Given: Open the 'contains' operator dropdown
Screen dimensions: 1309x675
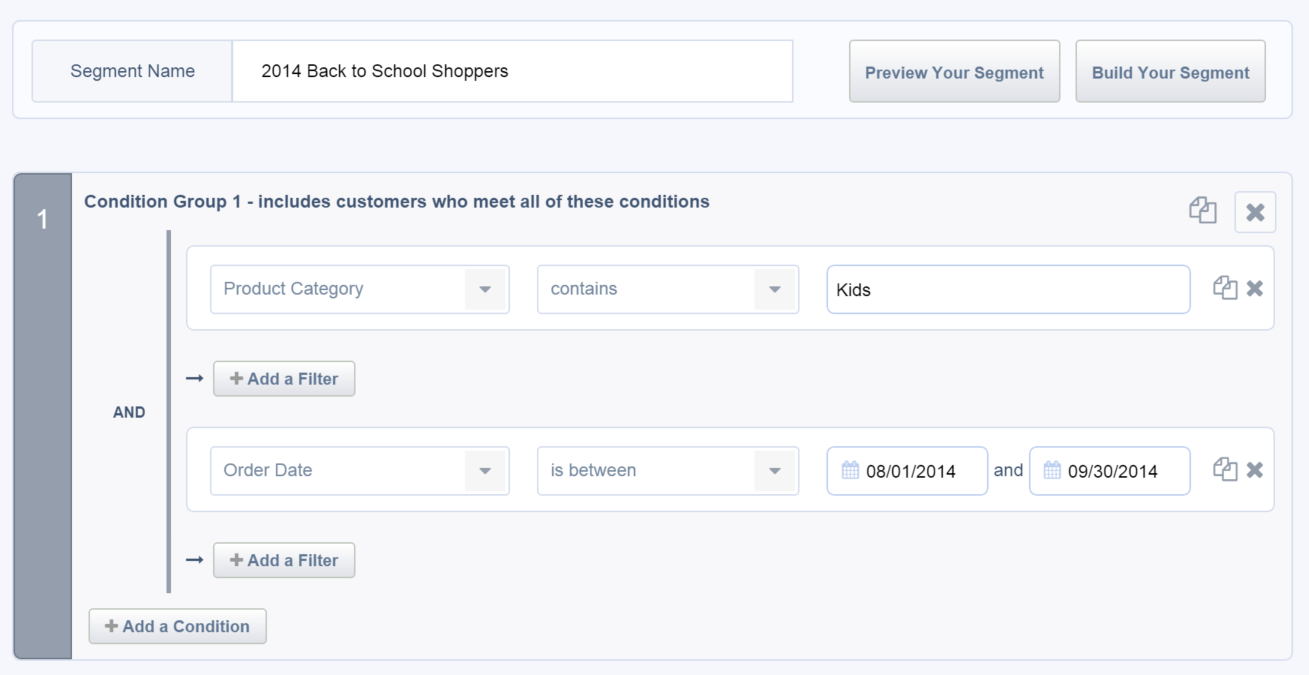Looking at the screenshot, I should click(774, 289).
